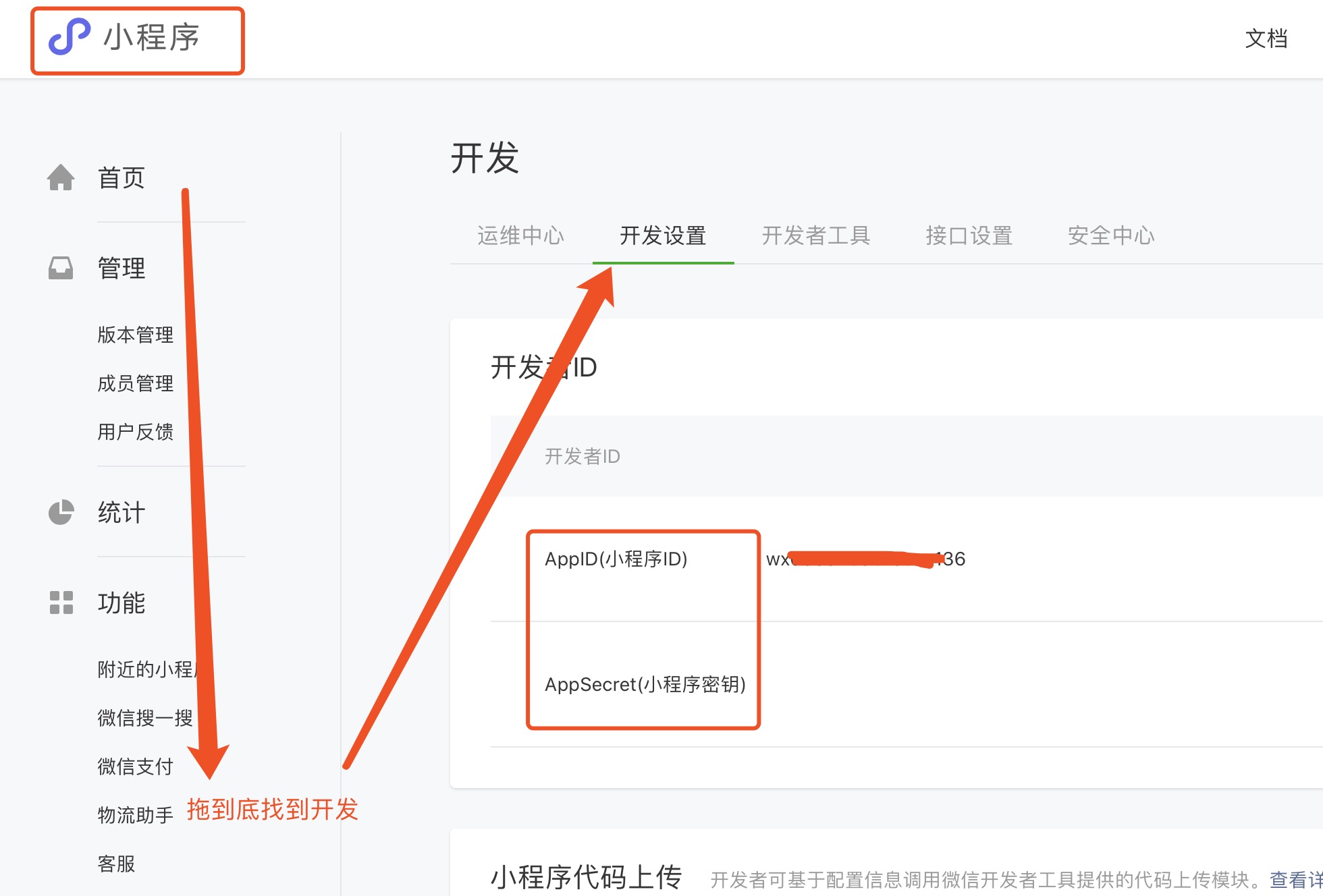Open 文档 link in the header
Viewport: 1323px width, 896px height.
[1266, 38]
